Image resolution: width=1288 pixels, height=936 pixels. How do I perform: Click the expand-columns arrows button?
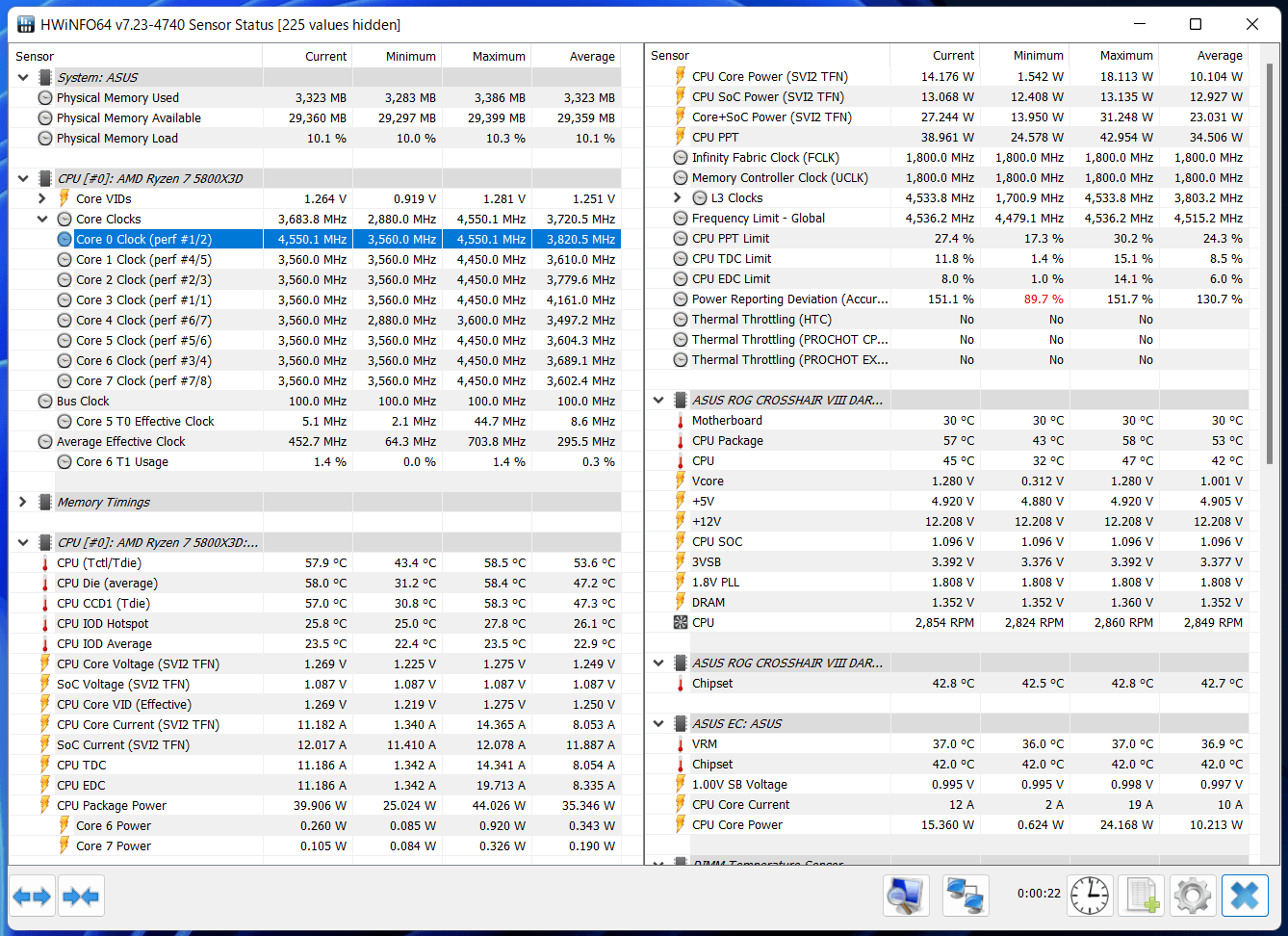(x=32, y=897)
